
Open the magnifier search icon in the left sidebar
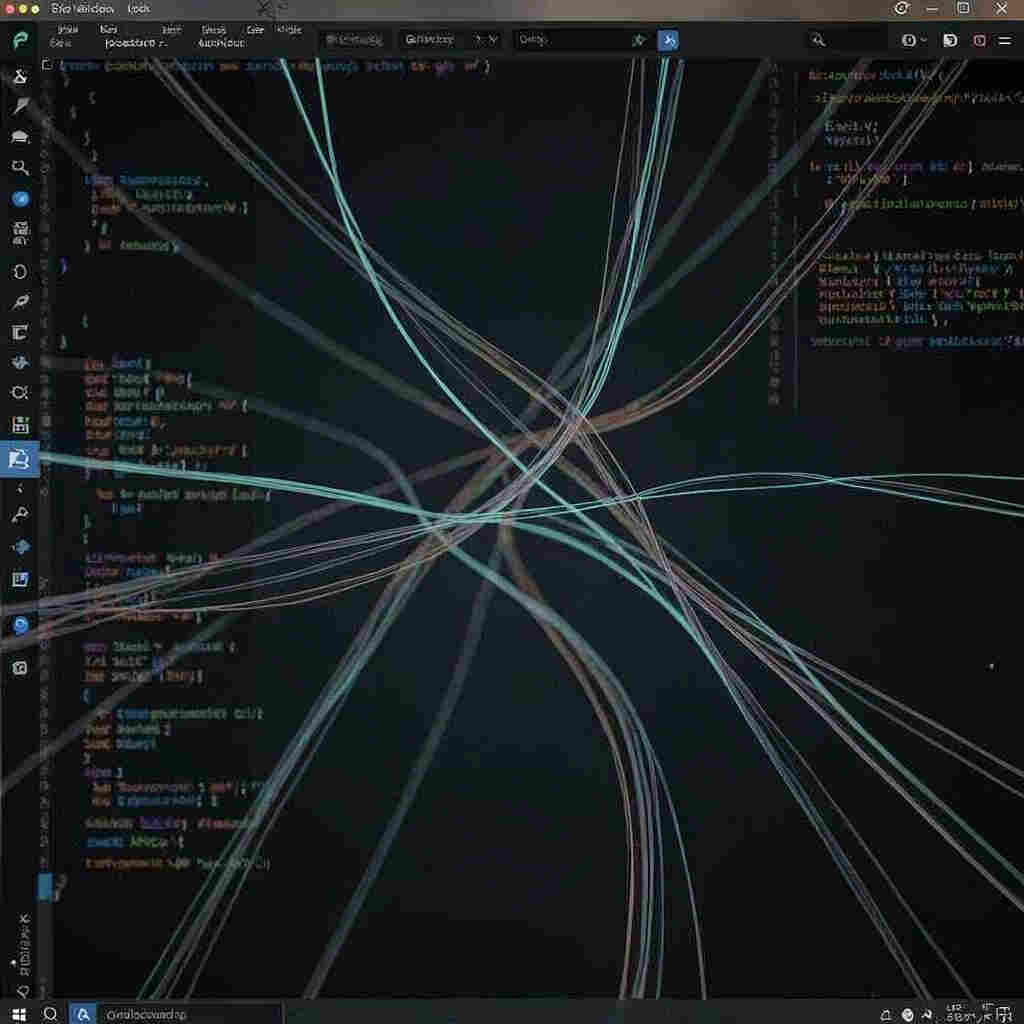tap(20, 168)
